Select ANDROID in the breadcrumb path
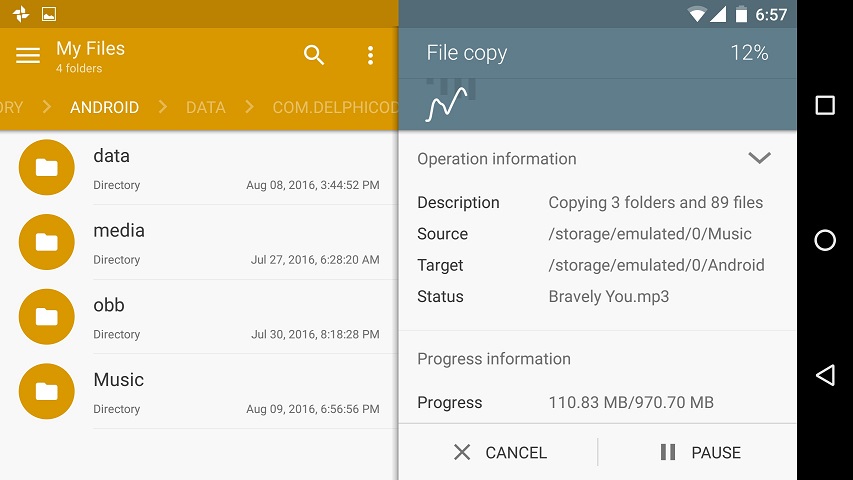This screenshot has height=480, width=853. pyautogui.click(x=104, y=108)
